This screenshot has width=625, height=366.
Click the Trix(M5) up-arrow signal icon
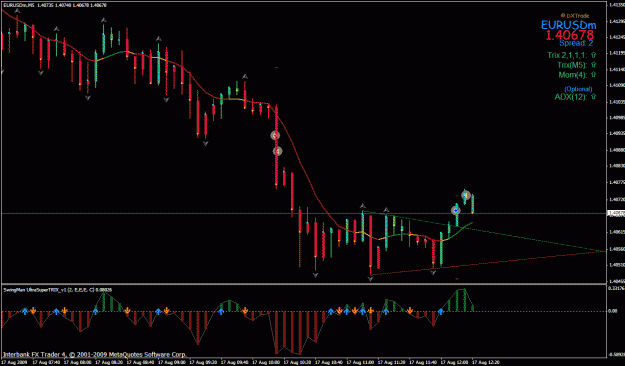(x=594, y=65)
